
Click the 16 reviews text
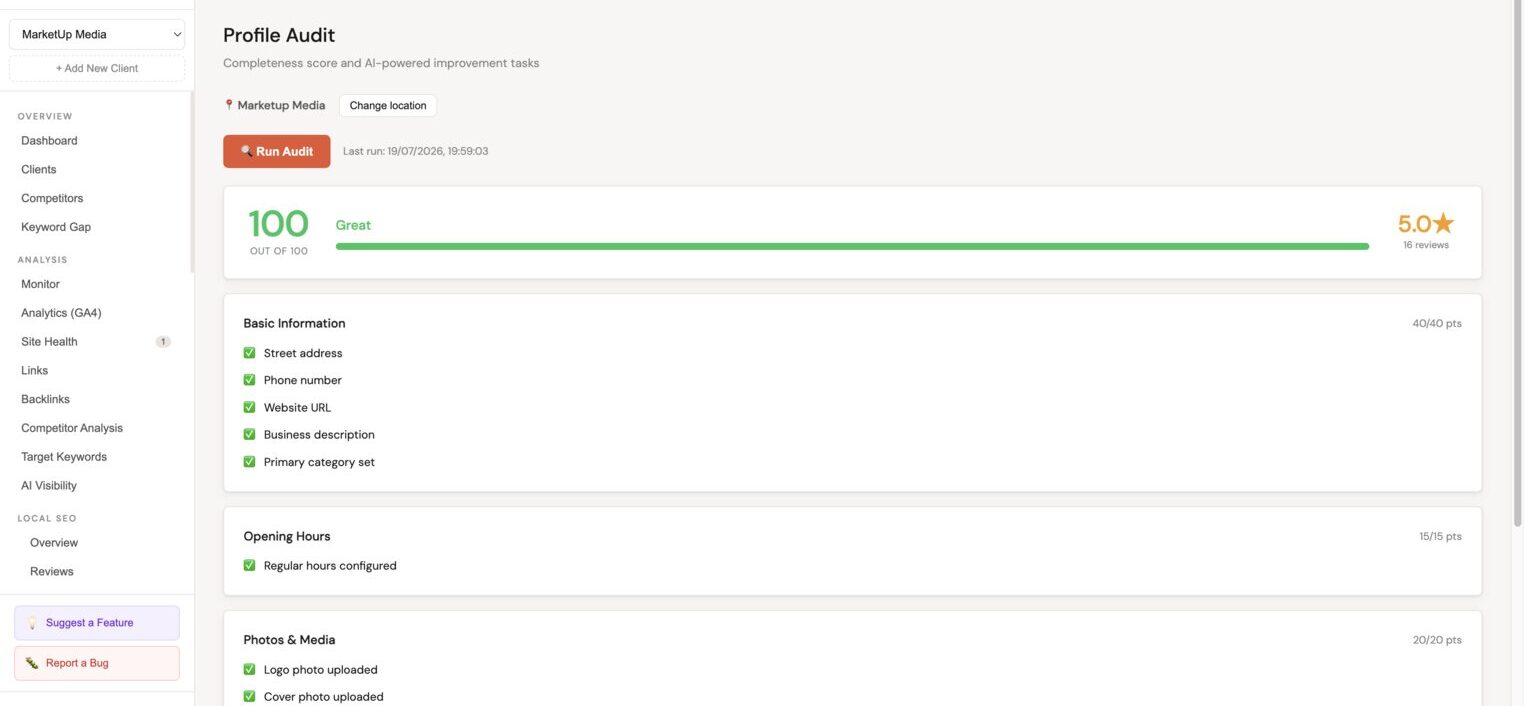coord(1425,245)
